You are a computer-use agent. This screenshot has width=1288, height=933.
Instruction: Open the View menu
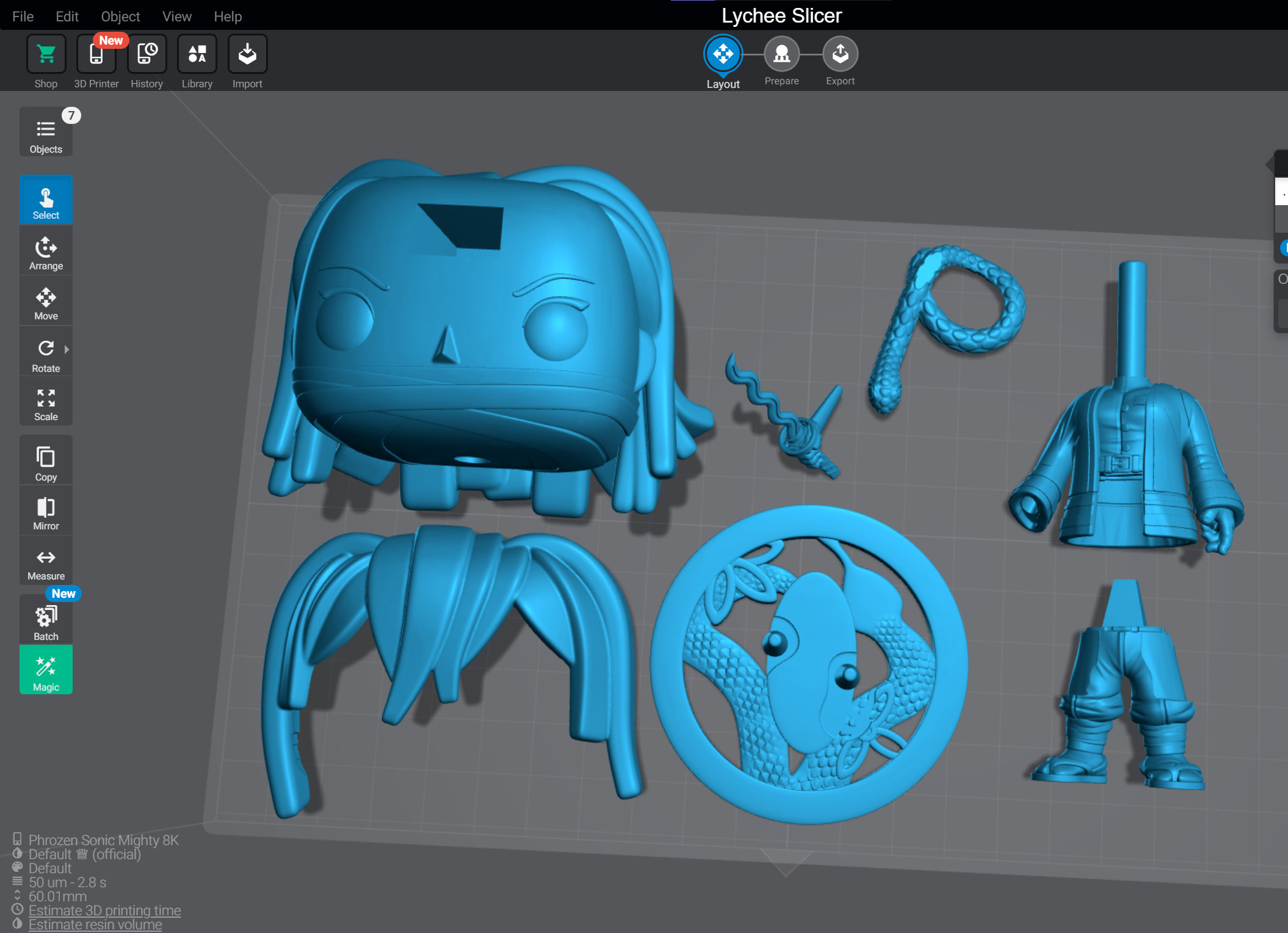[177, 16]
